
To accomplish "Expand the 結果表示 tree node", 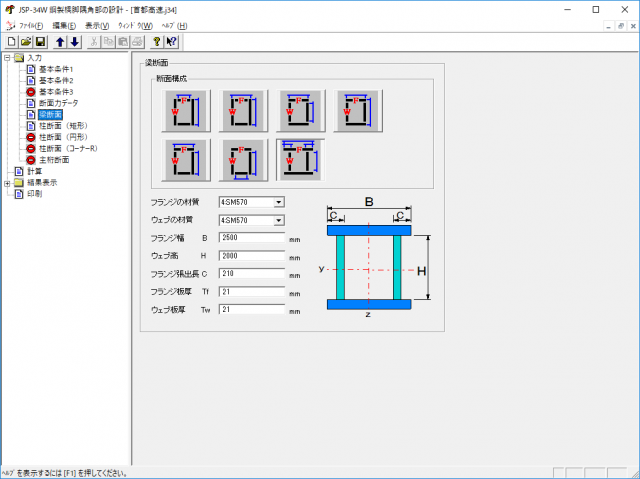I will click(8, 183).
